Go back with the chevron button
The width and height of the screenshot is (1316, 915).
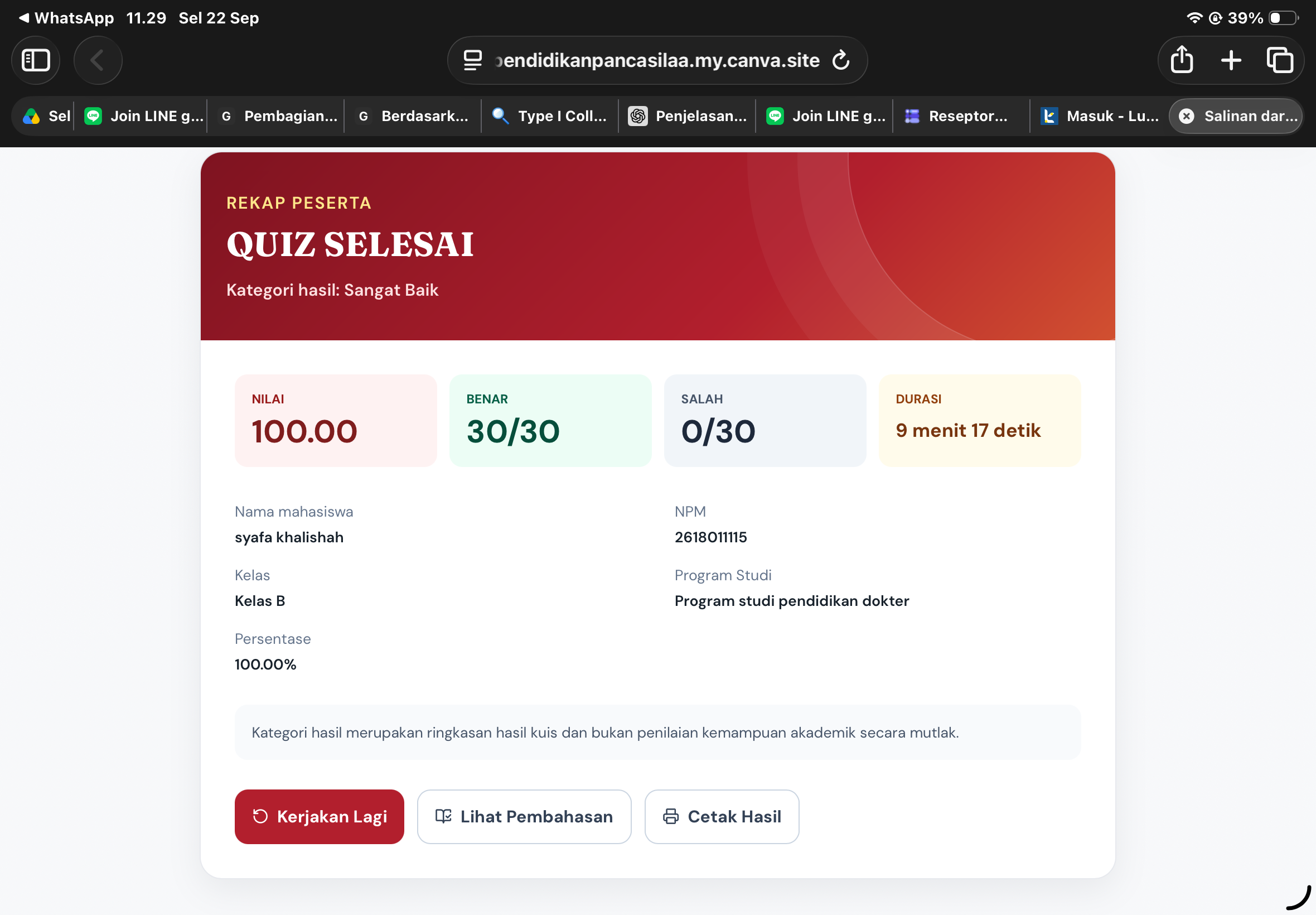click(x=98, y=60)
